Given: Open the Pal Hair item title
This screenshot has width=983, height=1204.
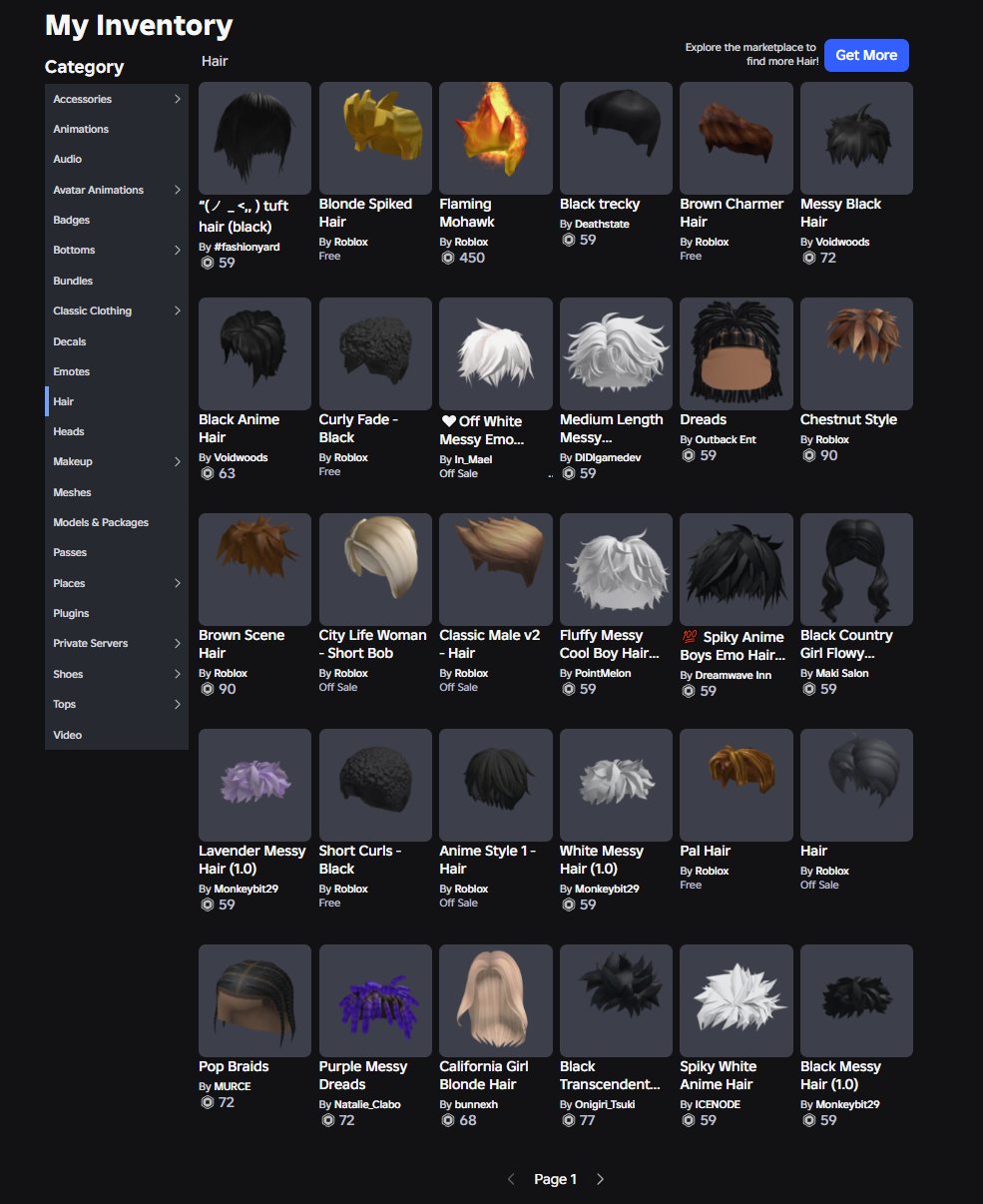Looking at the screenshot, I should pyautogui.click(x=705, y=851).
